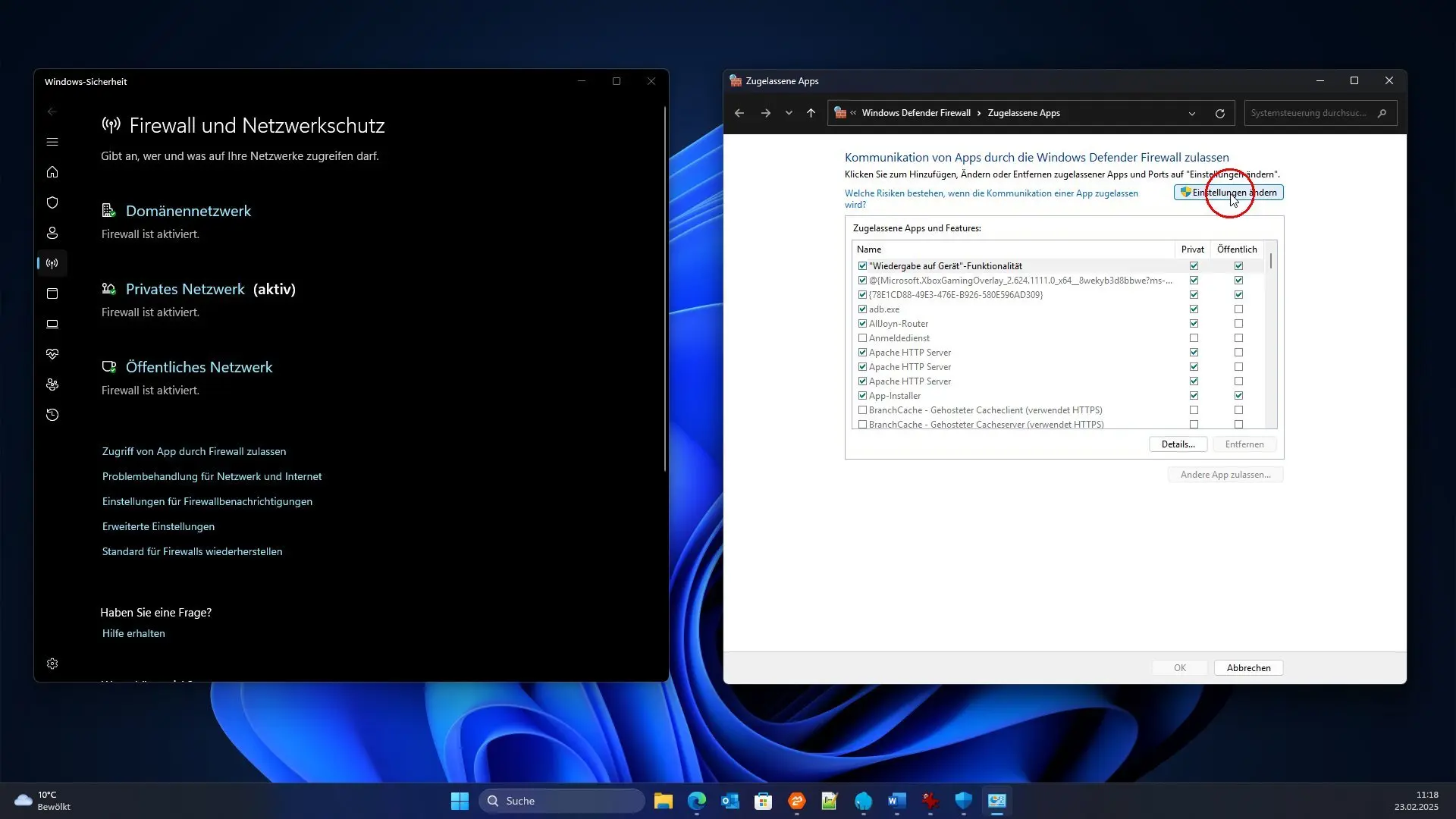1456x819 pixels.
Task: Click the Privat column header
Action: tap(1192, 249)
